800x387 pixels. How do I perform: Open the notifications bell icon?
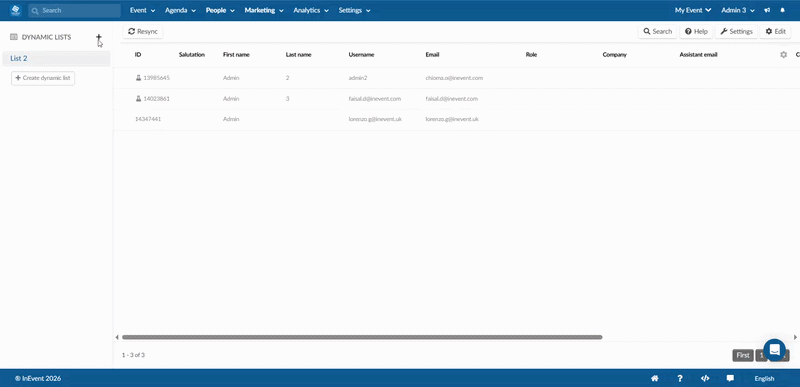(x=783, y=10)
